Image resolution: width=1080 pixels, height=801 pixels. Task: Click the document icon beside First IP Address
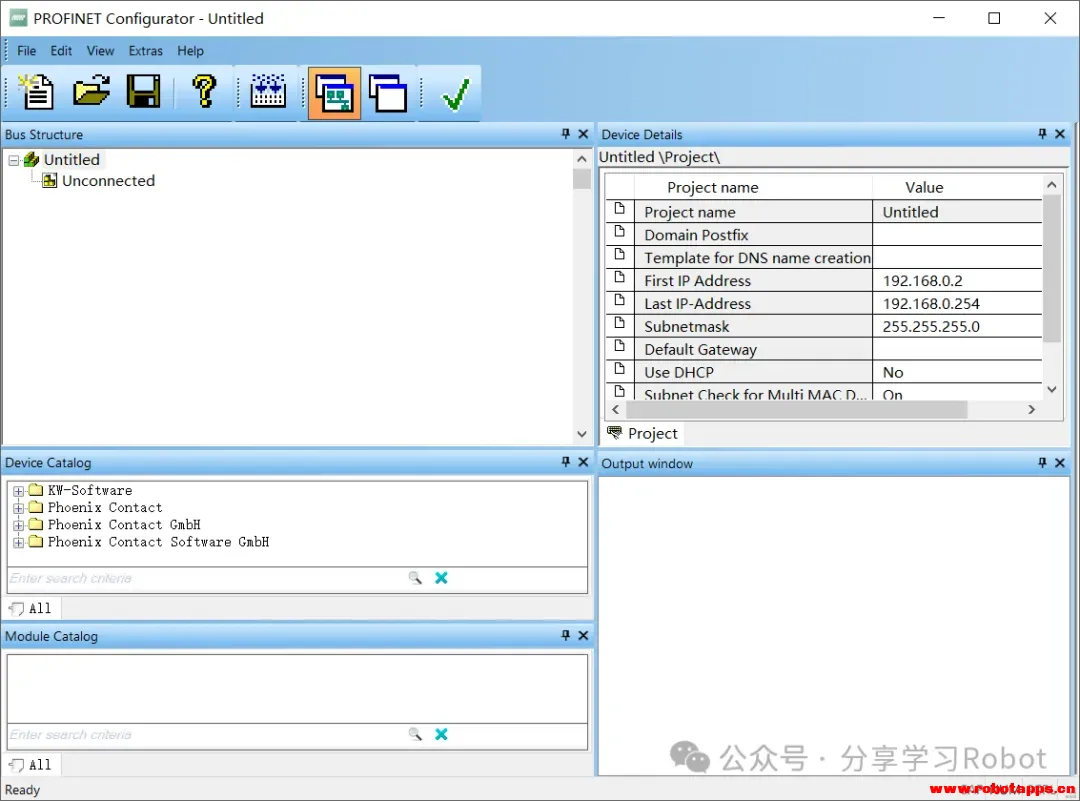coord(620,277)
